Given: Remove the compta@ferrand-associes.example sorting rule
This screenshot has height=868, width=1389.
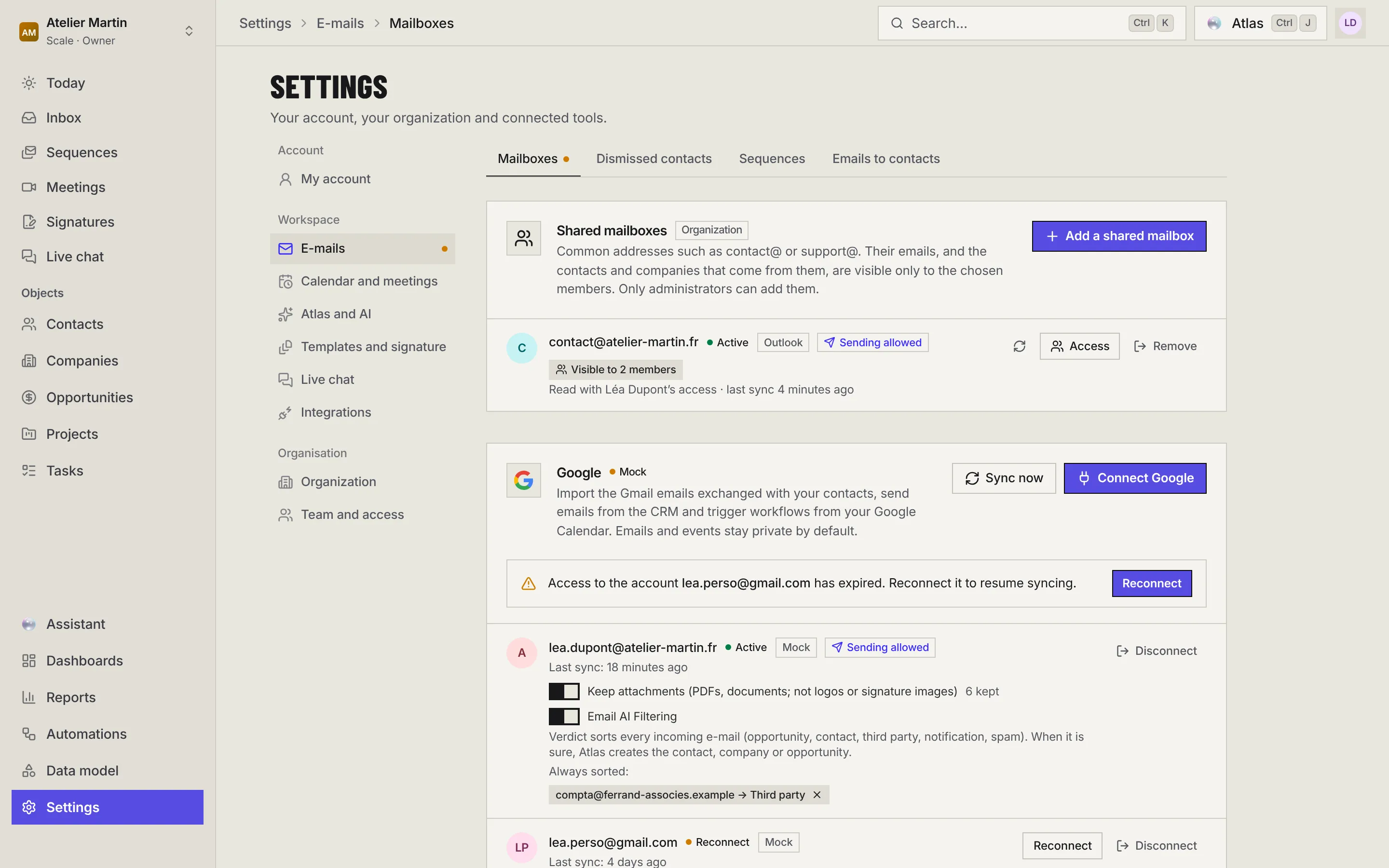Looking at the screenshot, I should tap(817, 795).
